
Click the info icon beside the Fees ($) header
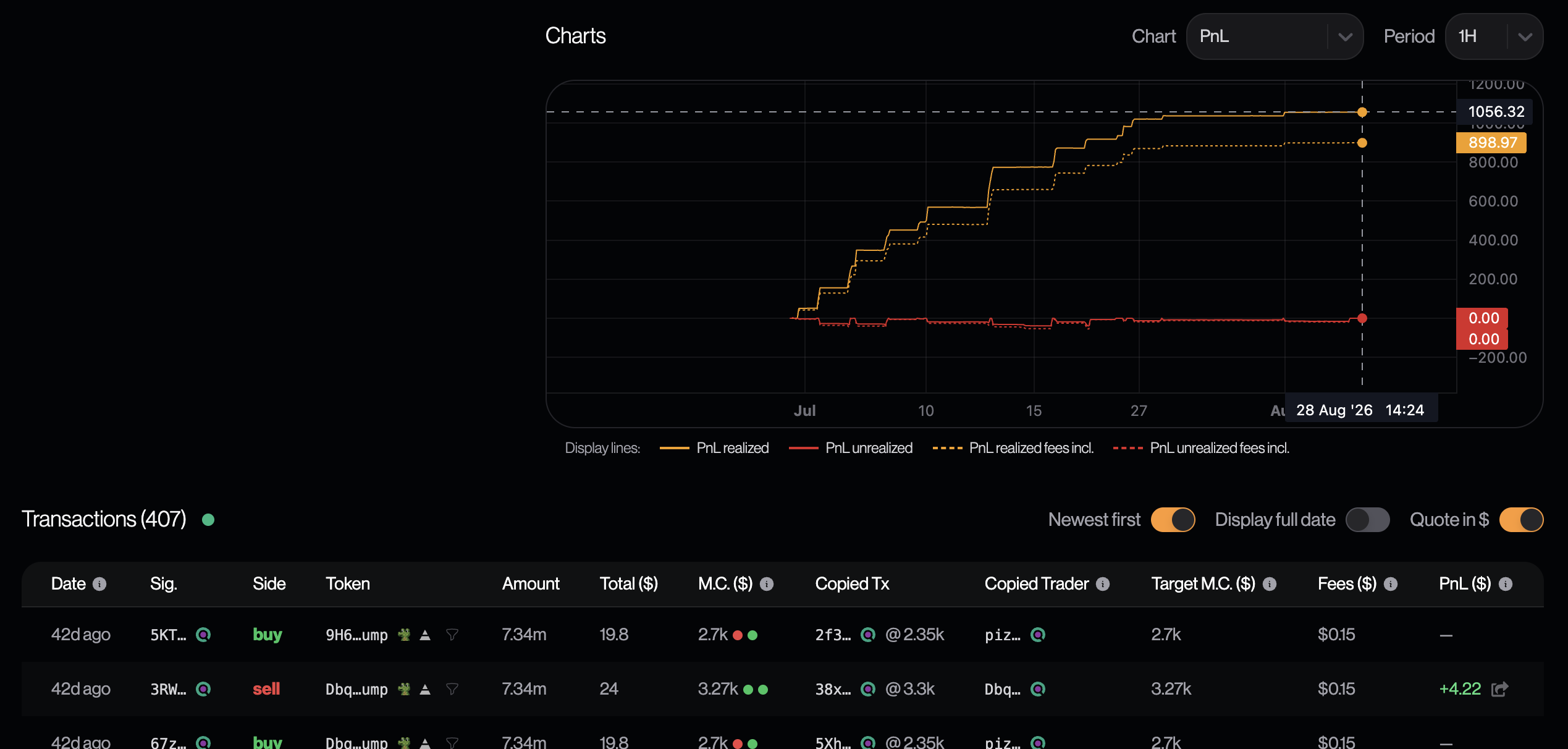pyautogui.click(x=1391, y=584)
